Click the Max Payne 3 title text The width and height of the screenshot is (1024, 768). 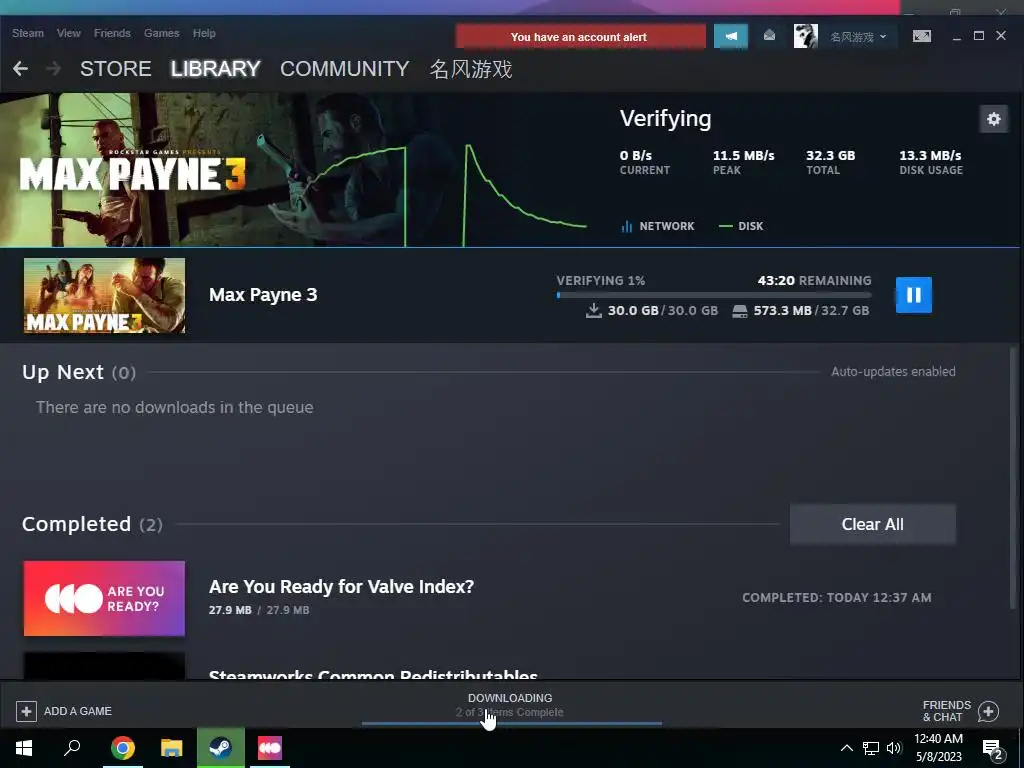click(x=263, y=295)
